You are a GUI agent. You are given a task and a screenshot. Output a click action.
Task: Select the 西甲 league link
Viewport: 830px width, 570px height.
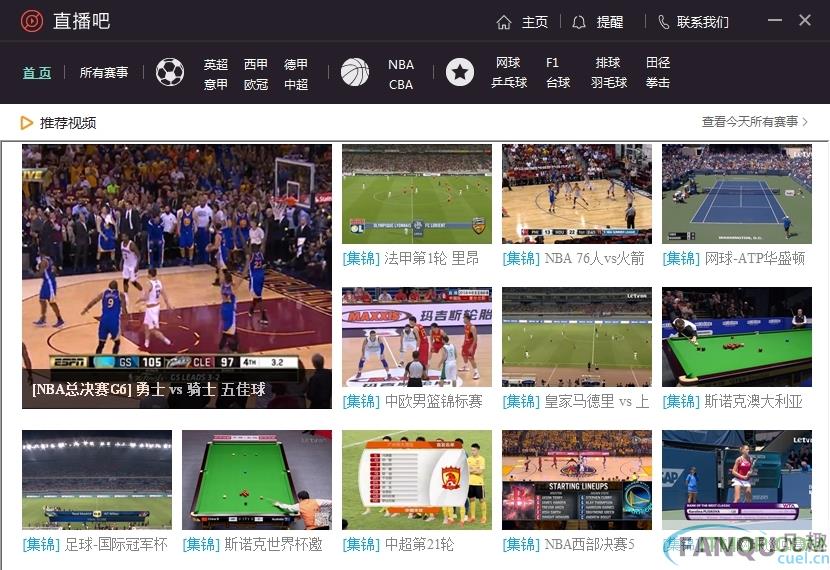(x=256, y=65)
